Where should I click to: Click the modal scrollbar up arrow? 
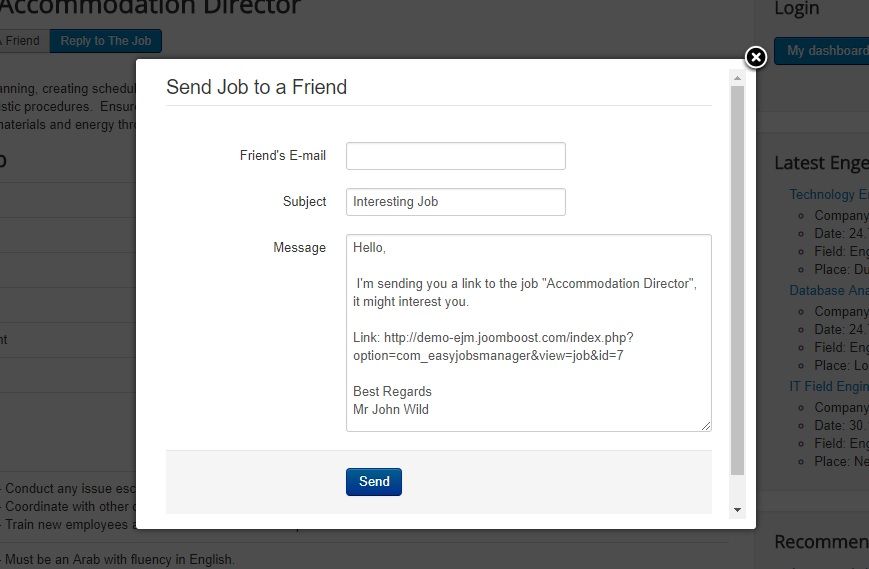(737, 78)
